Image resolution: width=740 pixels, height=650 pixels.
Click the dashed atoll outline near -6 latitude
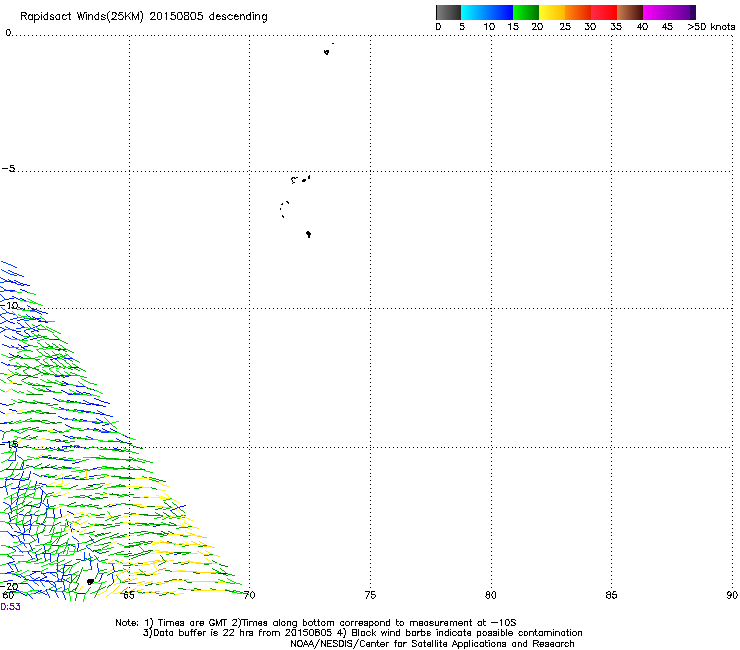point(284,209)
